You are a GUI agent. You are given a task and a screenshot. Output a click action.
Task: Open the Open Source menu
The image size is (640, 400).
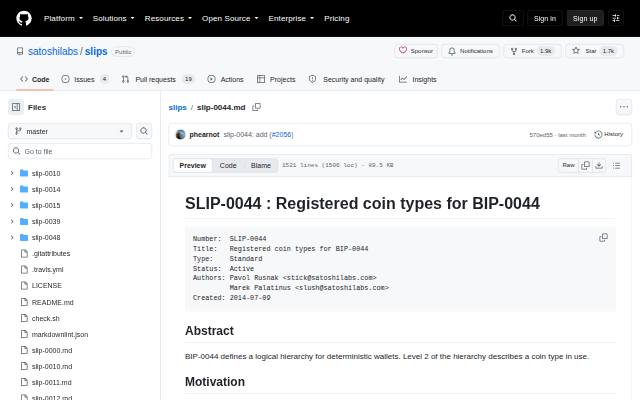tap(230, 18)
